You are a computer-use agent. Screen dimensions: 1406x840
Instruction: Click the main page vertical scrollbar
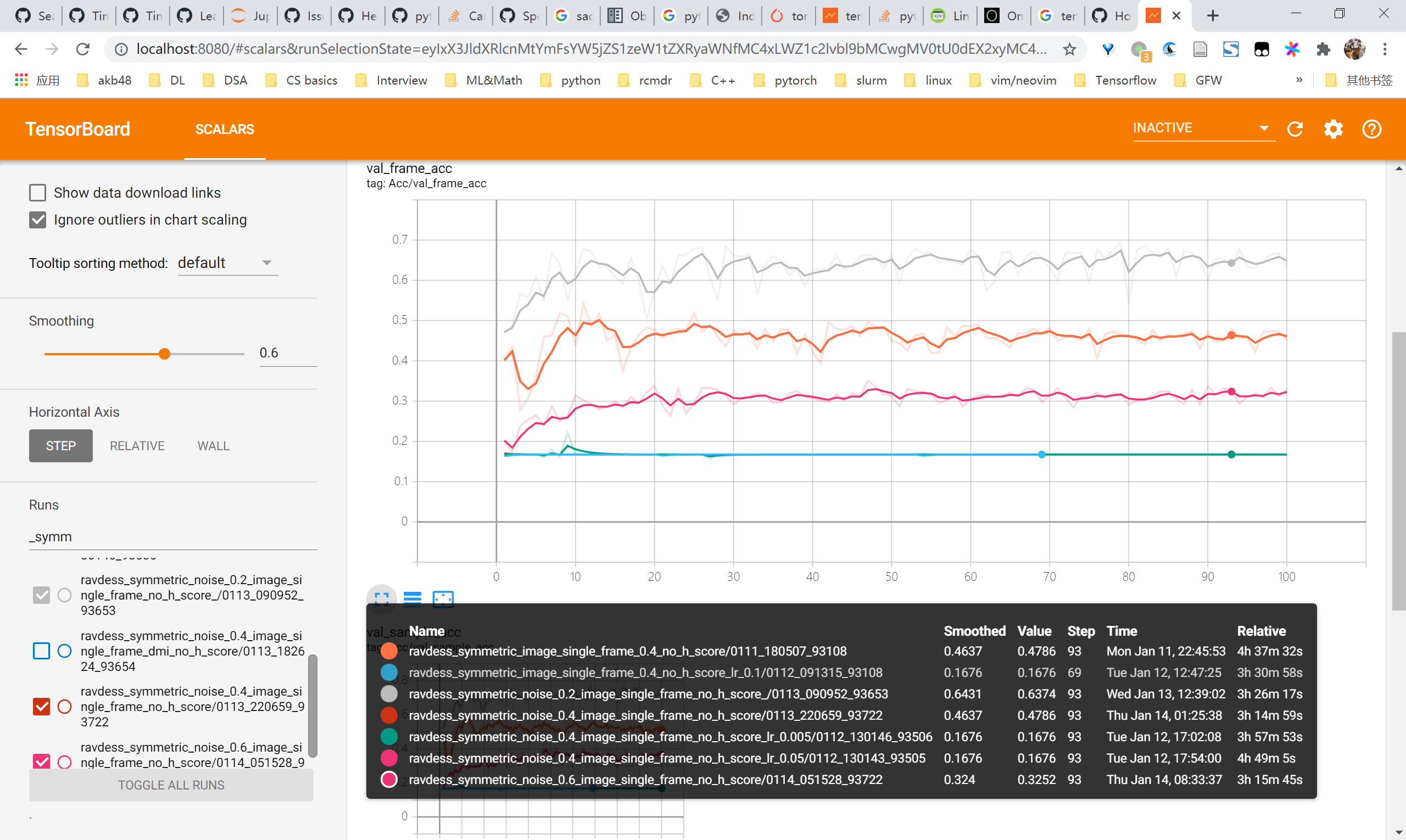click(x=1399, y=471)
